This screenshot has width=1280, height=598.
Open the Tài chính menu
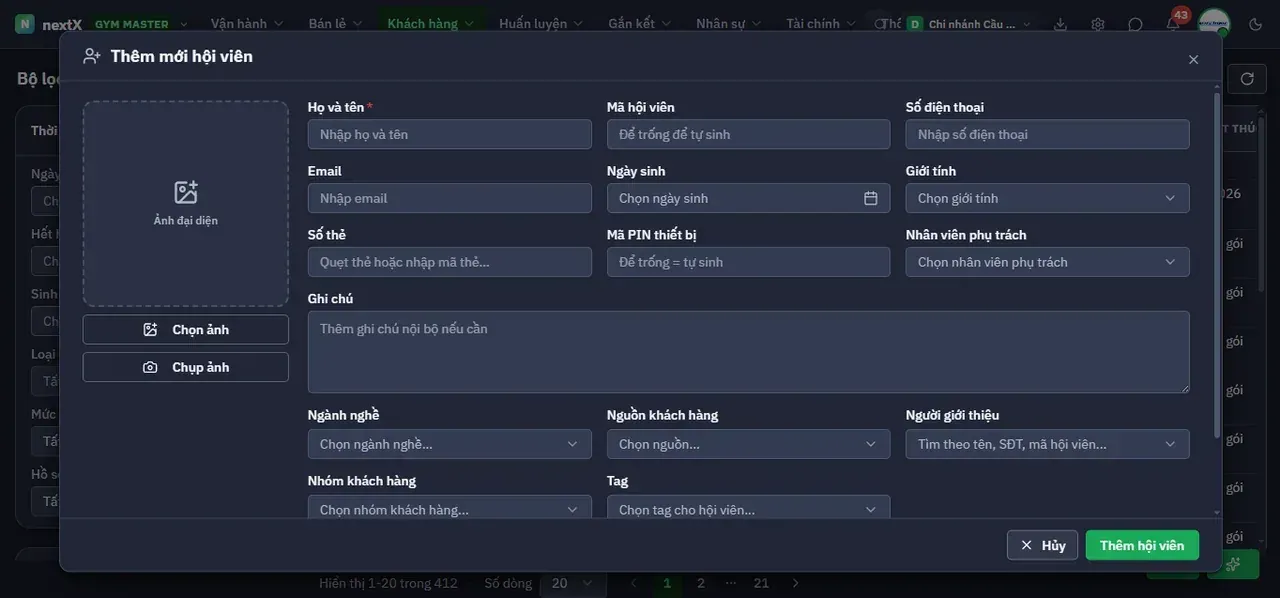821,24
